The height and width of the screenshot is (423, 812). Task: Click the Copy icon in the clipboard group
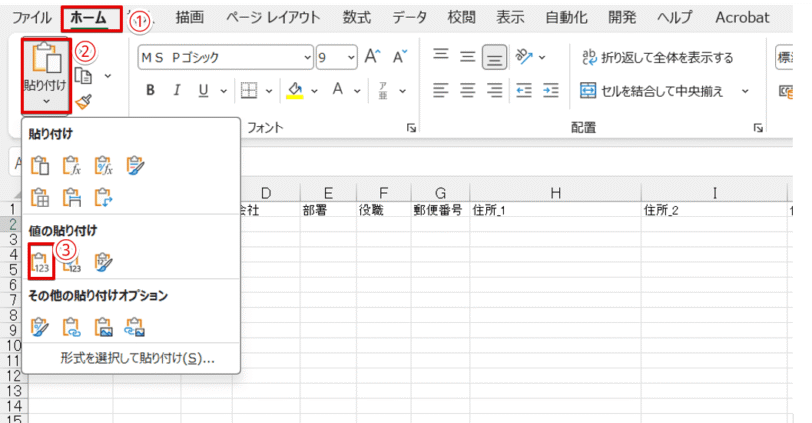pyautogui.click(x=83, y=76)
